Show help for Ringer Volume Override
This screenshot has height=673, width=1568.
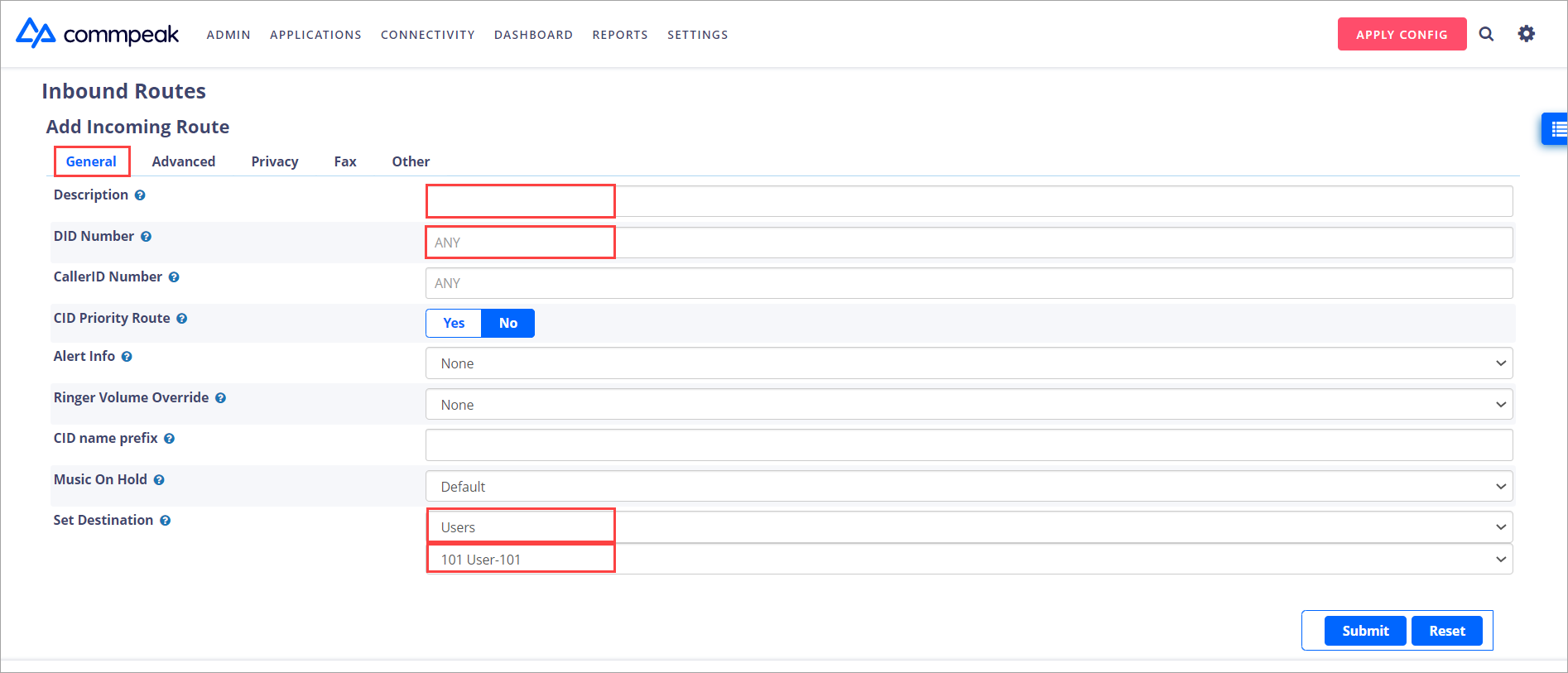point(220,398)
